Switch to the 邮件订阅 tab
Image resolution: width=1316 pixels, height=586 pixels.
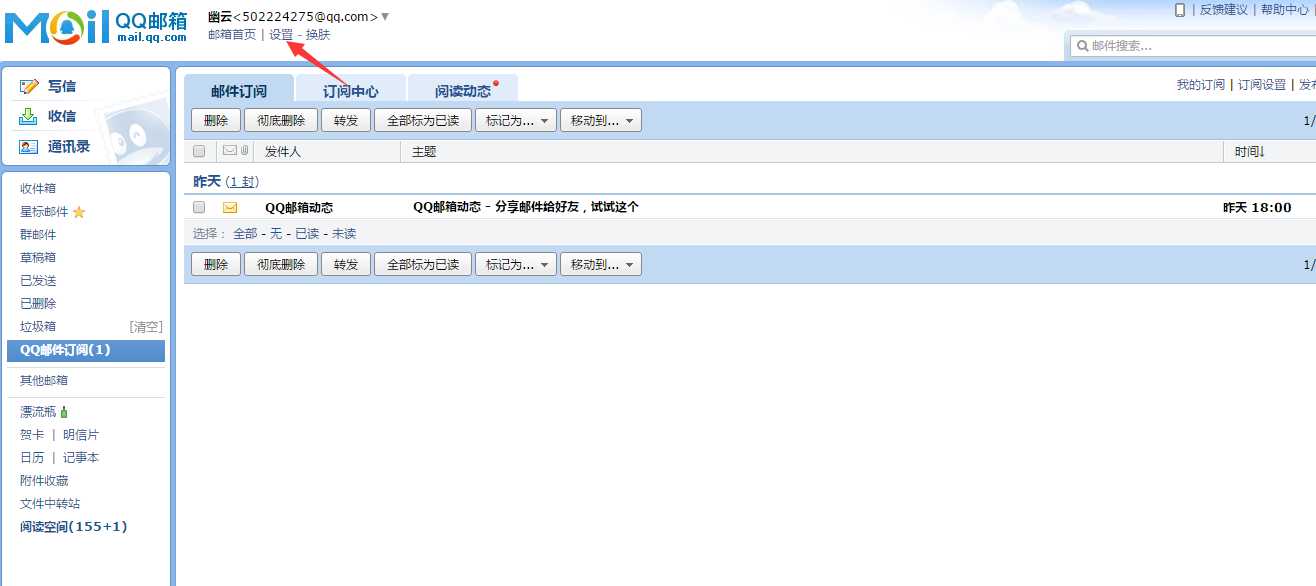pyautogui.click(x=239, y=91)
